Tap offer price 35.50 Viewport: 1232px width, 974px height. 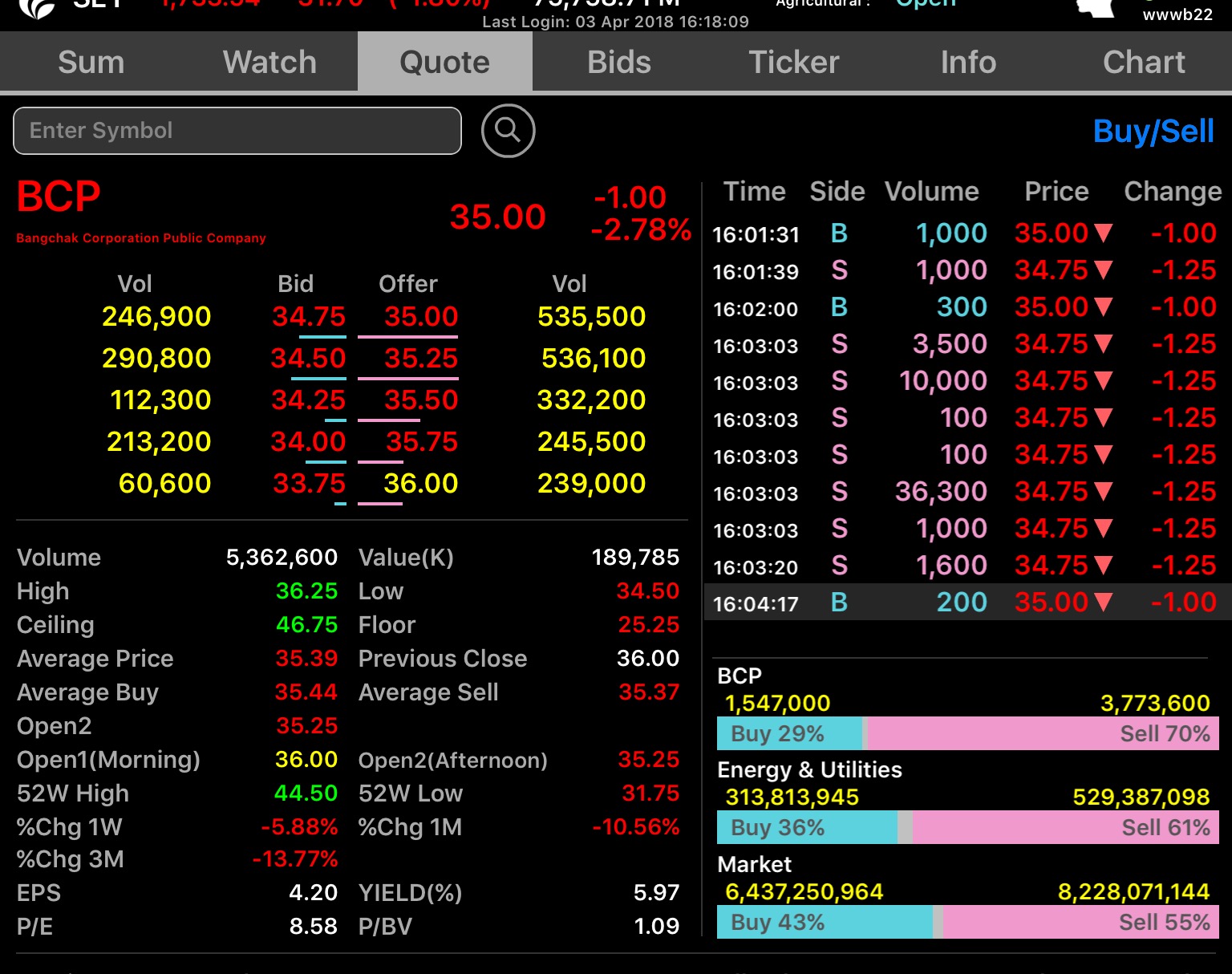click(421, 400)
